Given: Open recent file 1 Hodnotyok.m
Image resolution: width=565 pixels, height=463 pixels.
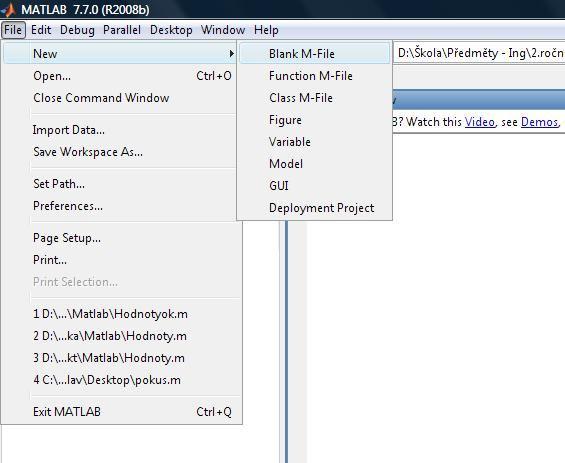Looking at the screenshot, I should tap(122, 314).
